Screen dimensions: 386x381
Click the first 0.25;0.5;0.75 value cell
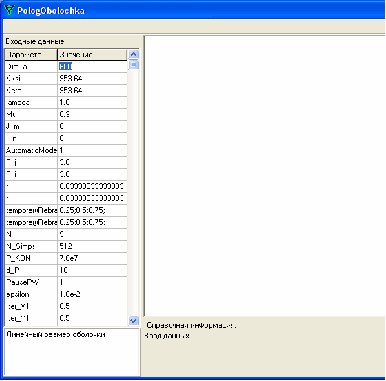click(92, 210)
